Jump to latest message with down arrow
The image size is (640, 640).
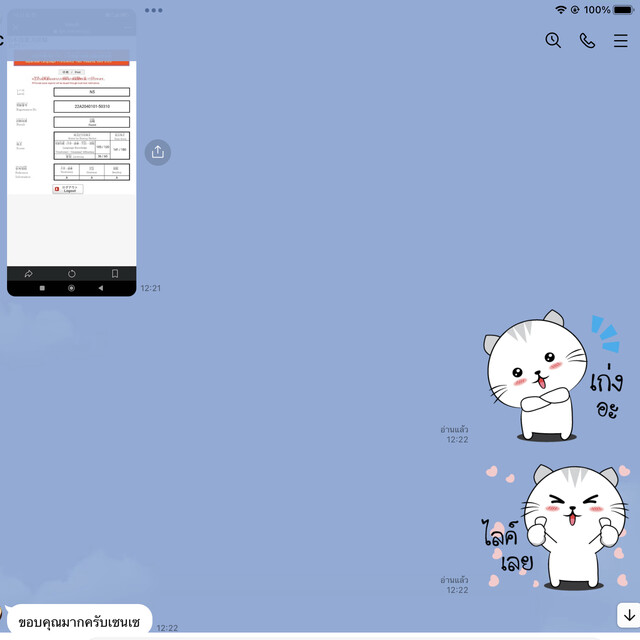(x=628, y=614)
